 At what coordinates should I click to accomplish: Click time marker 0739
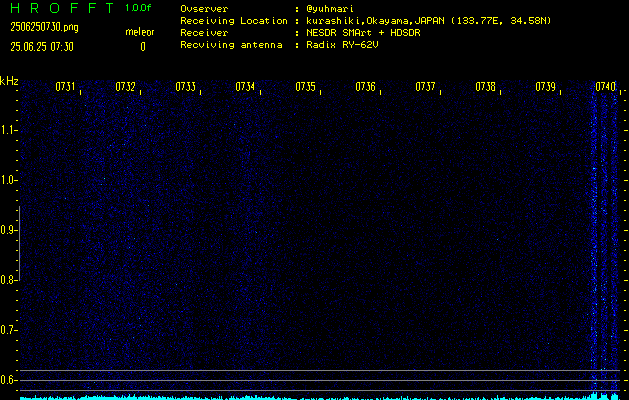click(546, 87)
